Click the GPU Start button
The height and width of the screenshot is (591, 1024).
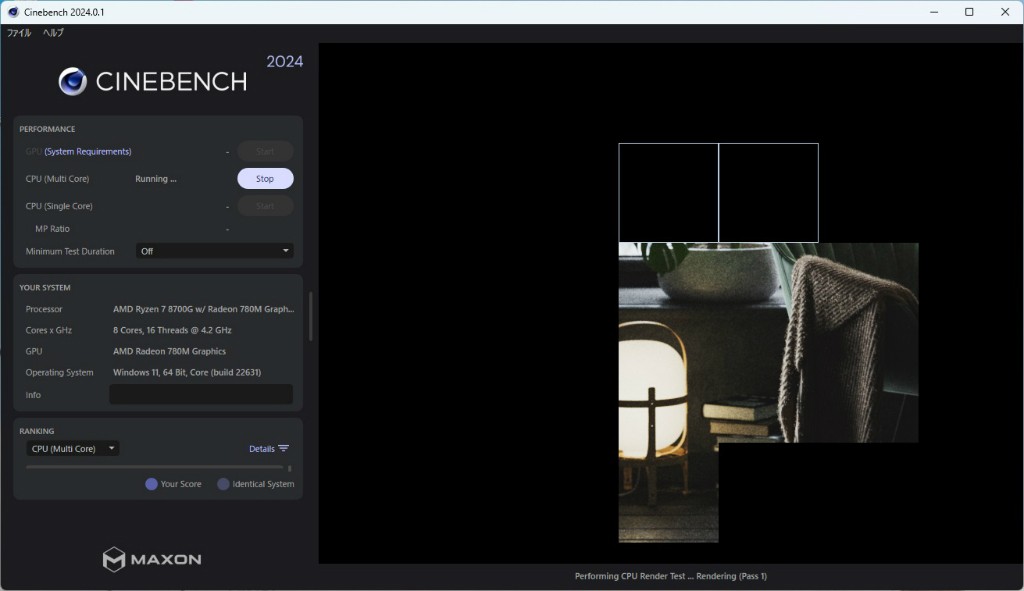pyautogui.click(x=265, y=152)
